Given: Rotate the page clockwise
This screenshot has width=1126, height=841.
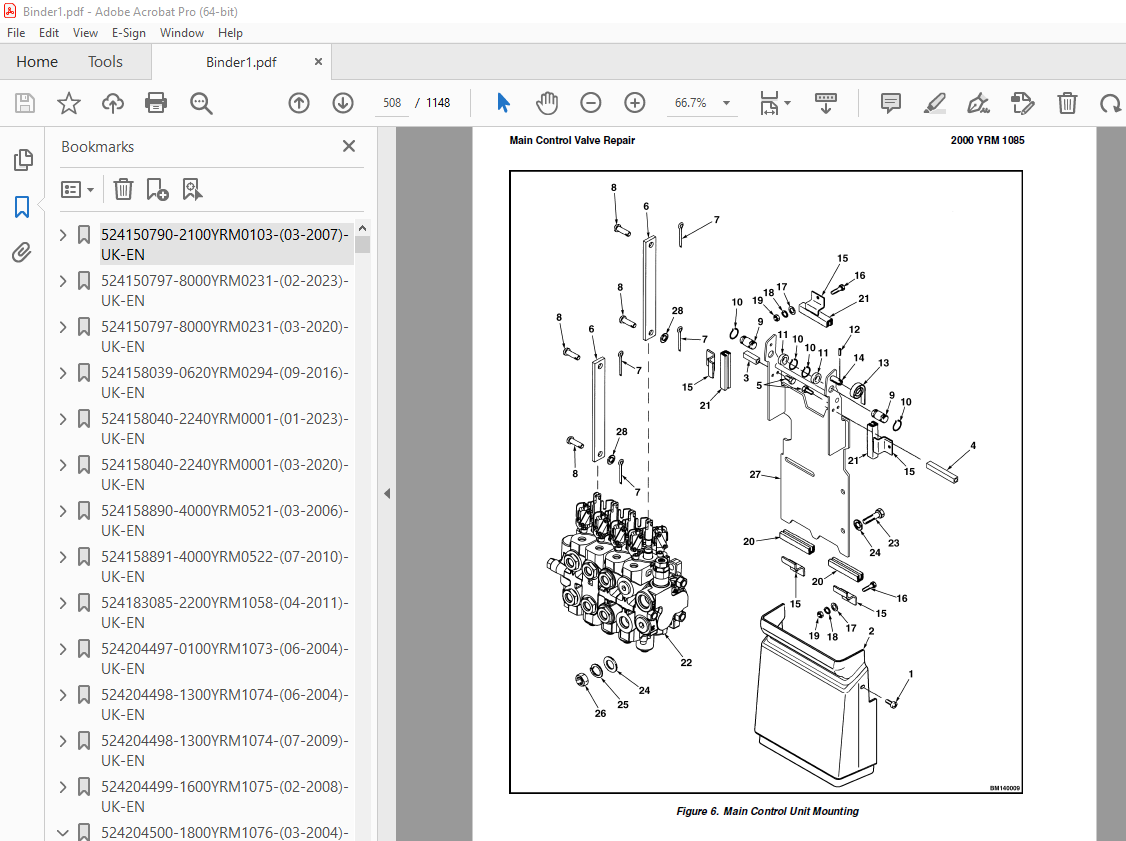Looking at the screenshot, I should tap(1110, 103).
